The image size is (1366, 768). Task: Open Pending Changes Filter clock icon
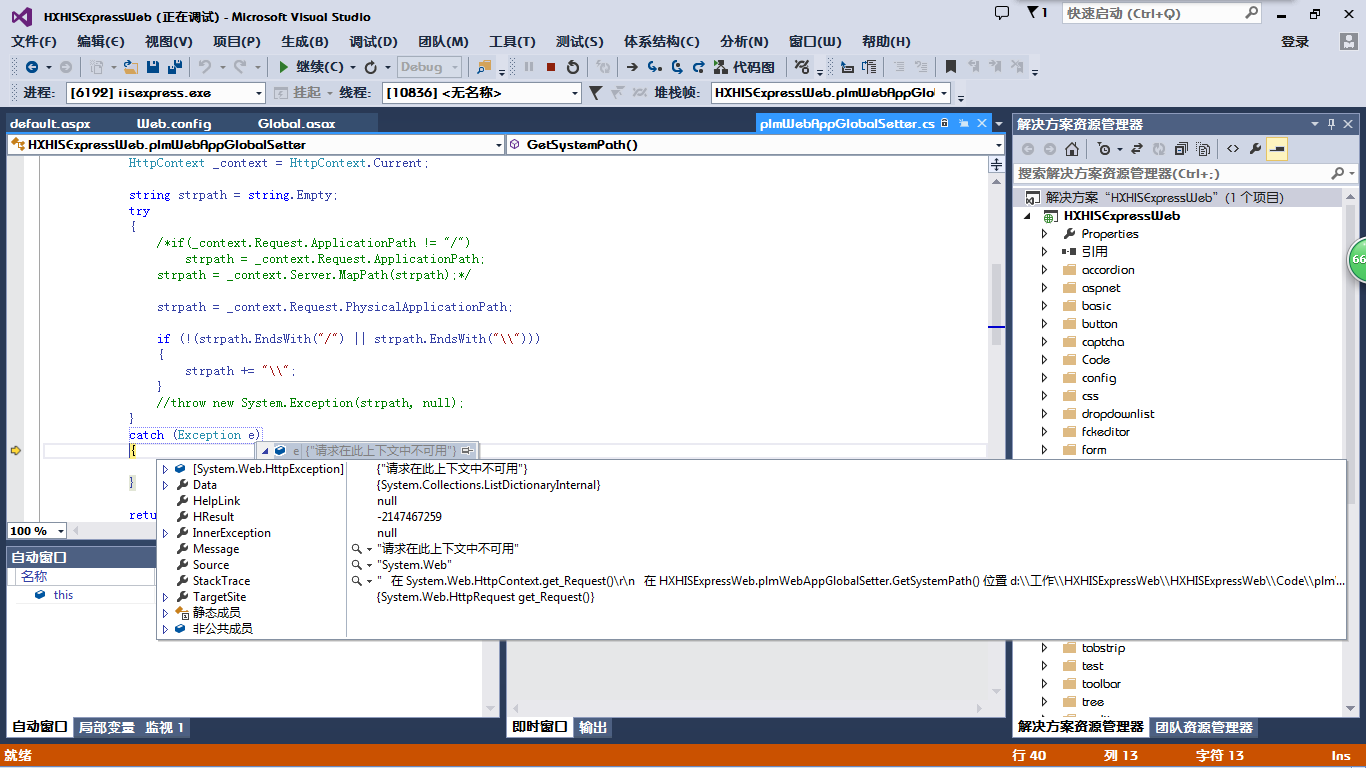1104,149
